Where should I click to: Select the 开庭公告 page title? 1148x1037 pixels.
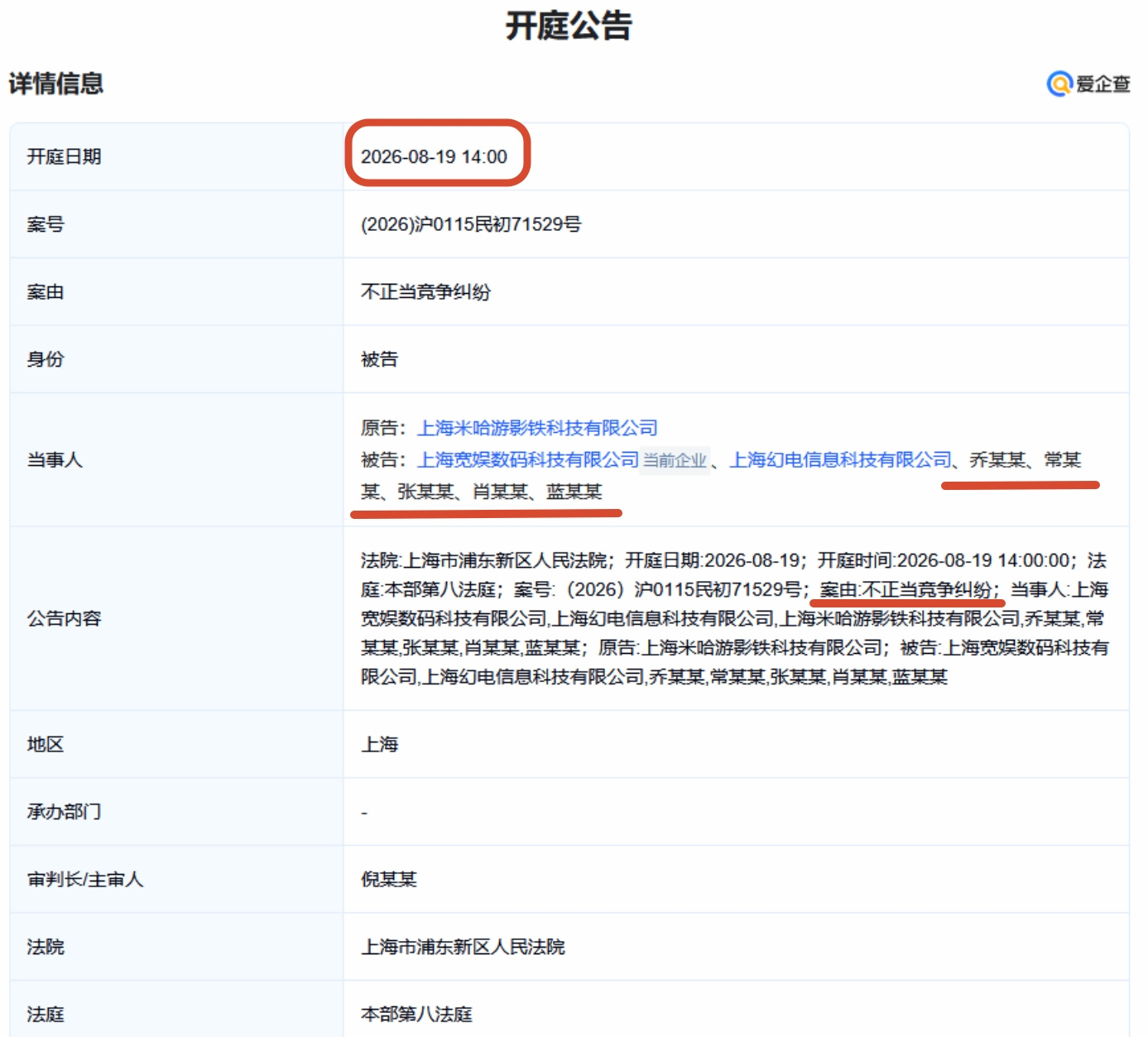coord(569,26)
